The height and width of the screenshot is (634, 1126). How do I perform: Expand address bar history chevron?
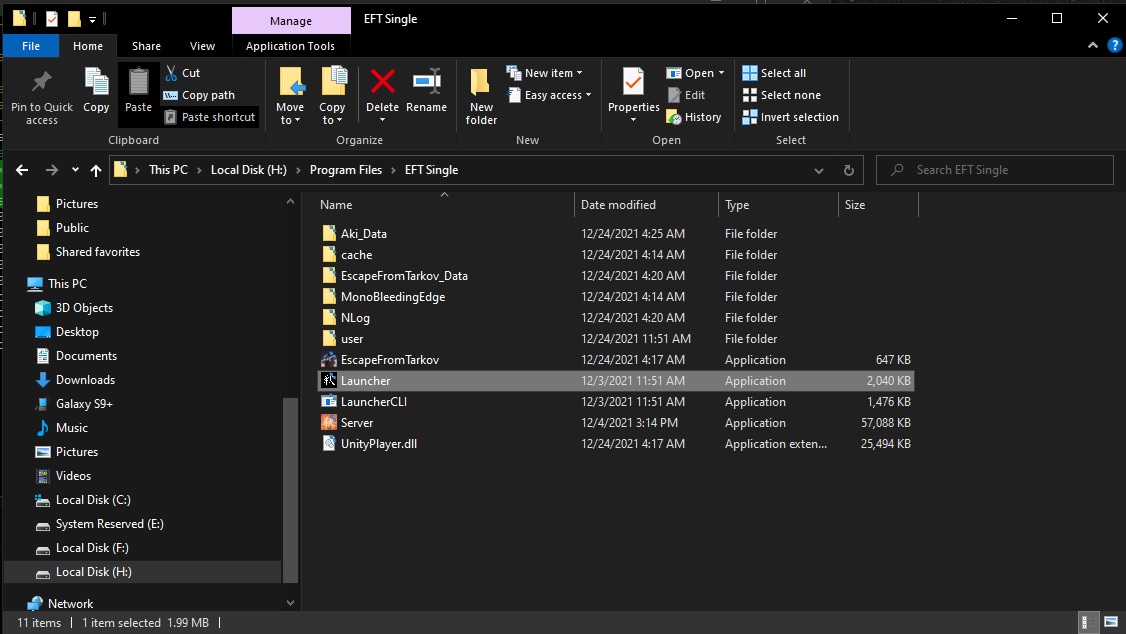click(x=819, y=170)
